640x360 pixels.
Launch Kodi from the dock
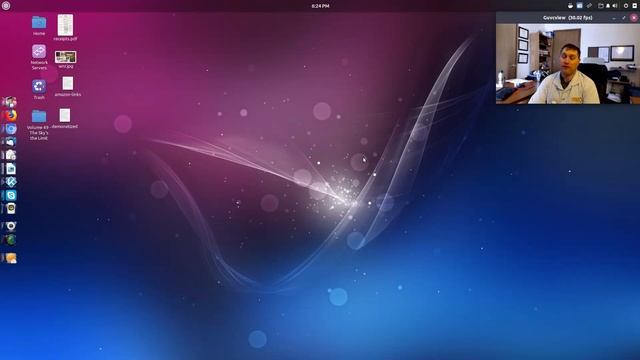[11, 182]
